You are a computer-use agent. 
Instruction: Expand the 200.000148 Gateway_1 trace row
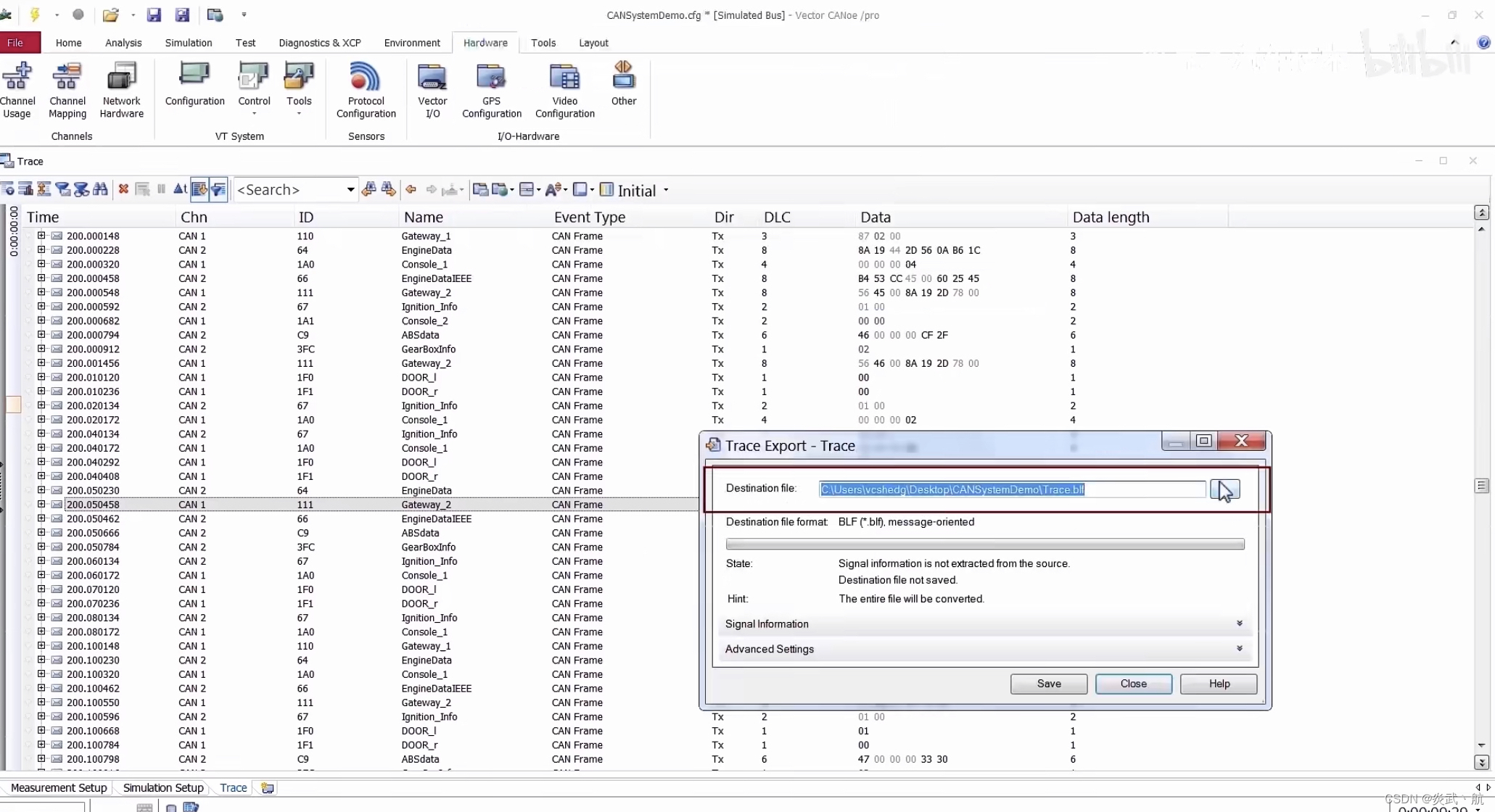click(41, 236)
